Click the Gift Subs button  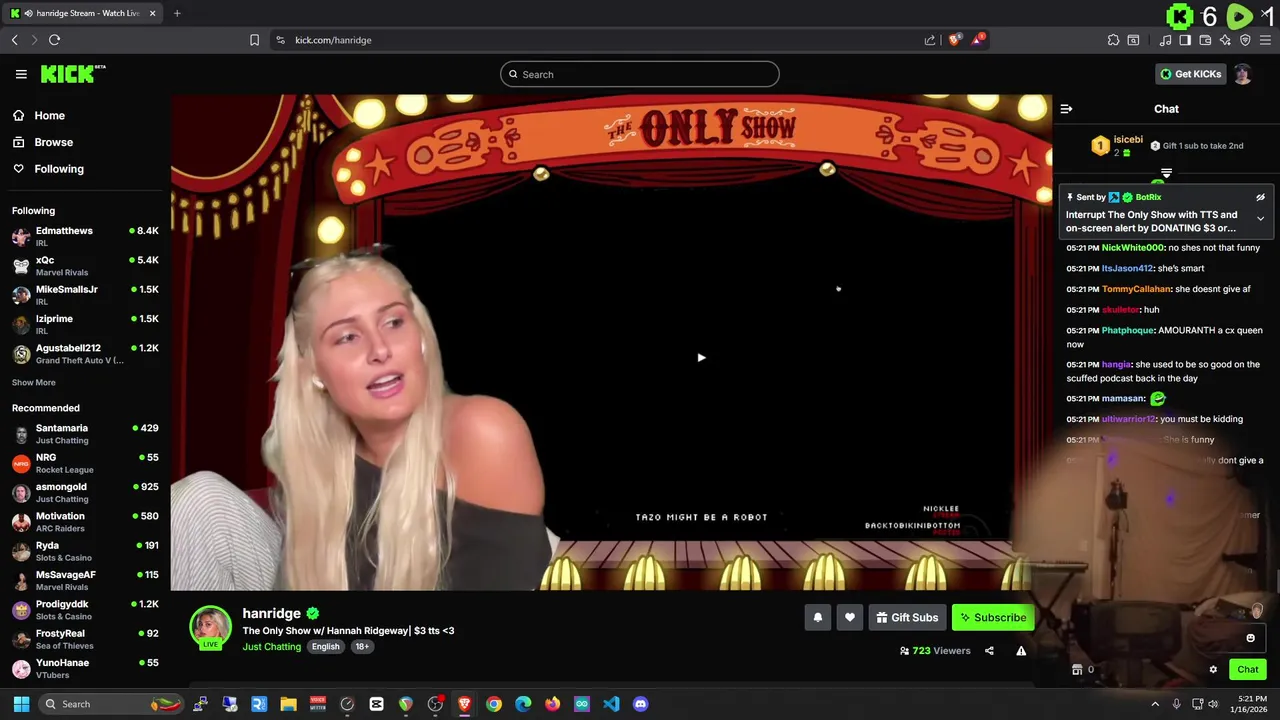point(907,618)
